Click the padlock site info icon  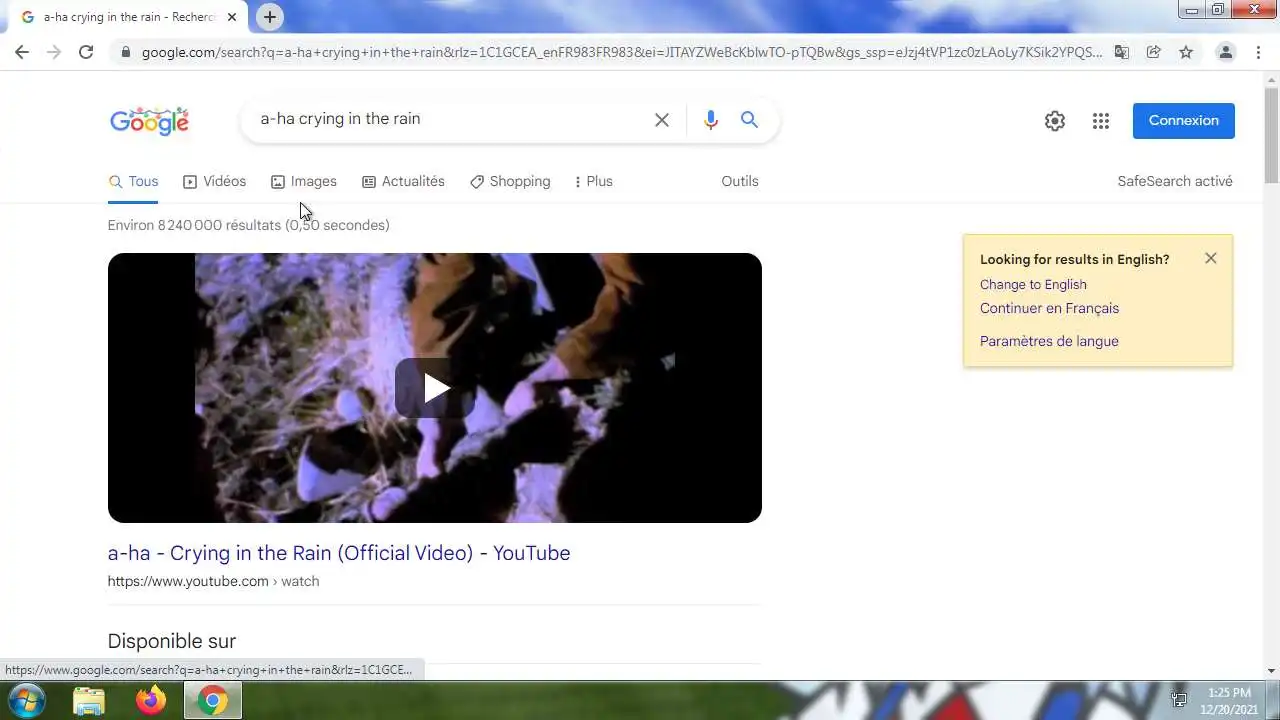pyautogui.click(x=126, y=52)
